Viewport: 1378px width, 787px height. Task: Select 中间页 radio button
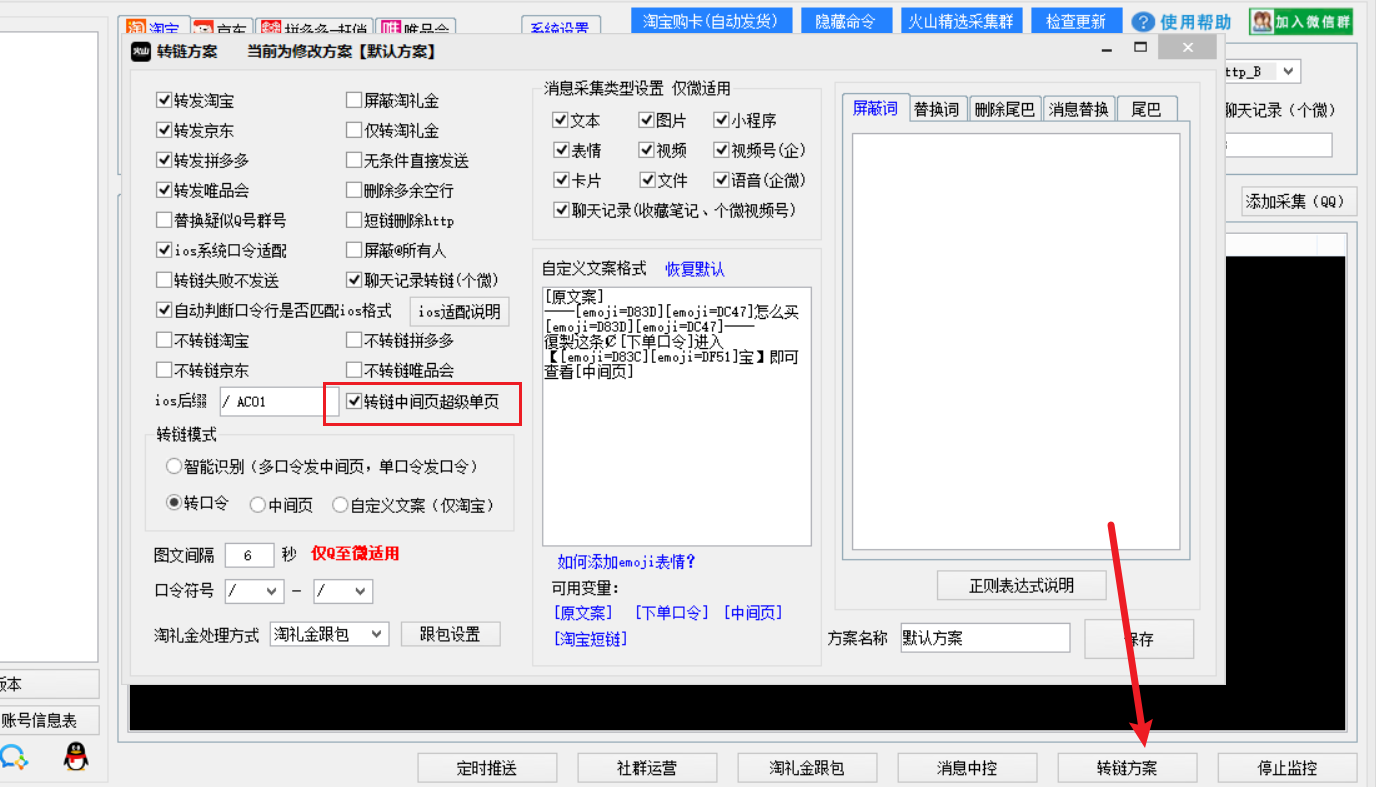tap(281, 505)
